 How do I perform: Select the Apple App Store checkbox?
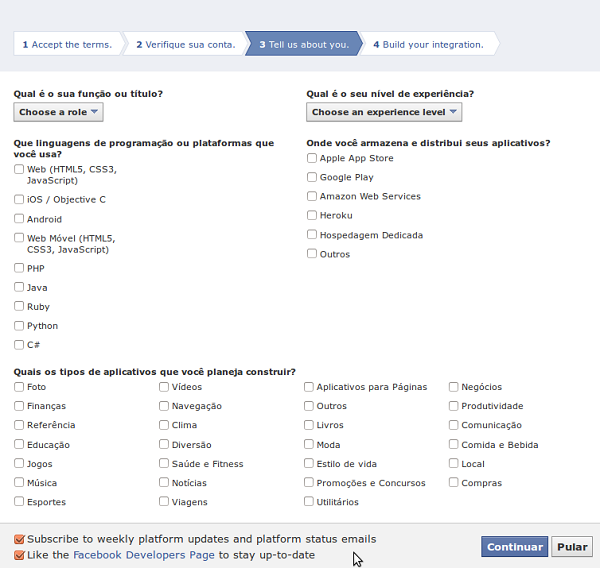[x=312, y=158]
